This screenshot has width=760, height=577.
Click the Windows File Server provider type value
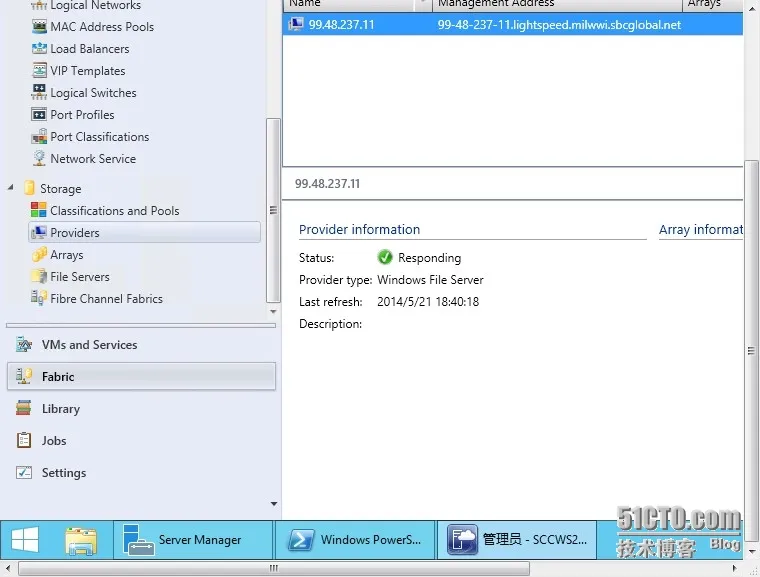click(x=430, y=280)
